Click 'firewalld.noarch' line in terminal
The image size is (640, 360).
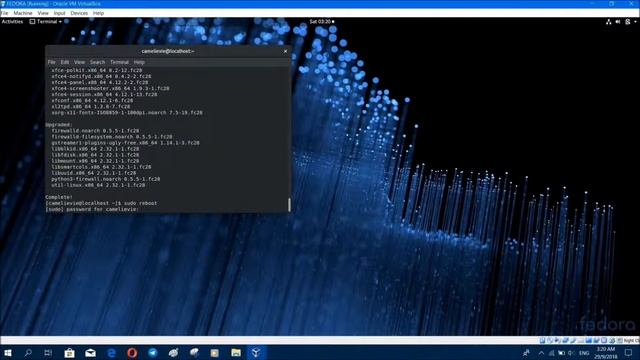[x=95, y=131]
